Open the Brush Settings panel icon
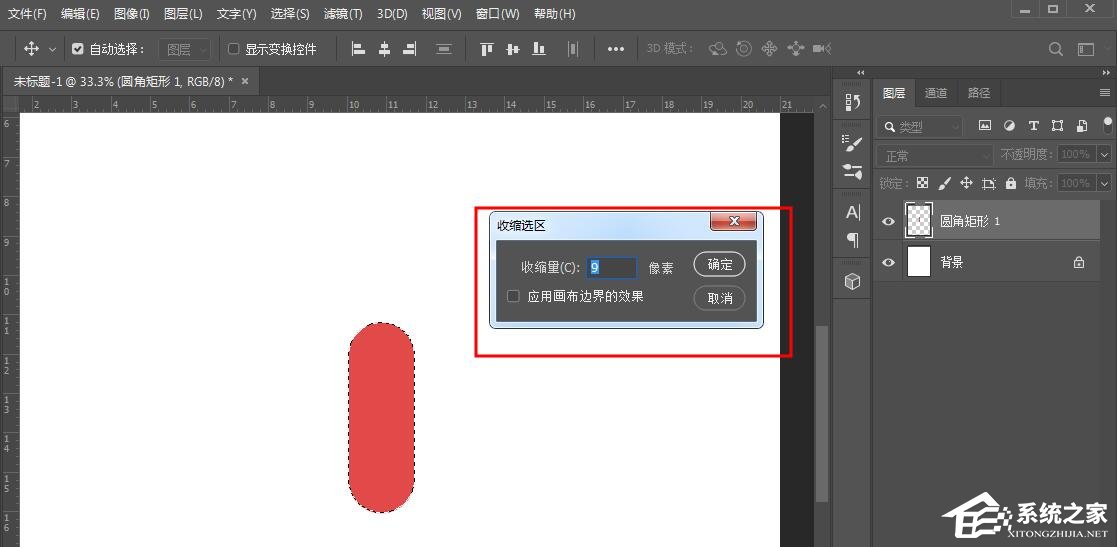The image size is (1117, 547). [x=852, y=141]
